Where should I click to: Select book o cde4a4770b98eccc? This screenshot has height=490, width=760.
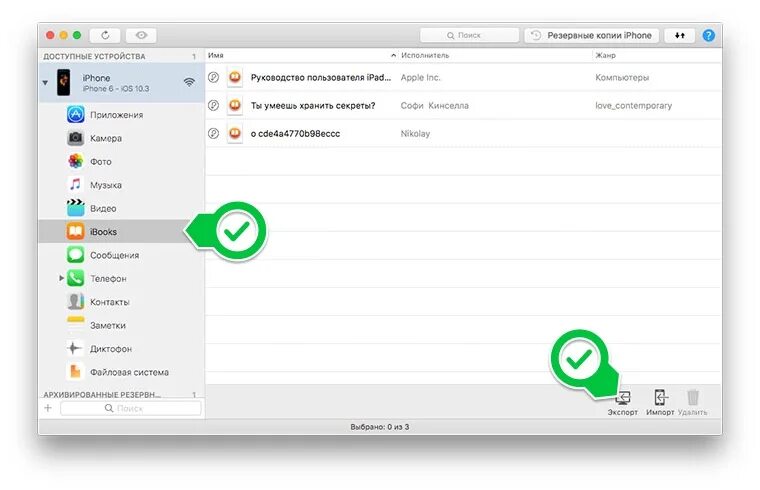tap(463, 133)
